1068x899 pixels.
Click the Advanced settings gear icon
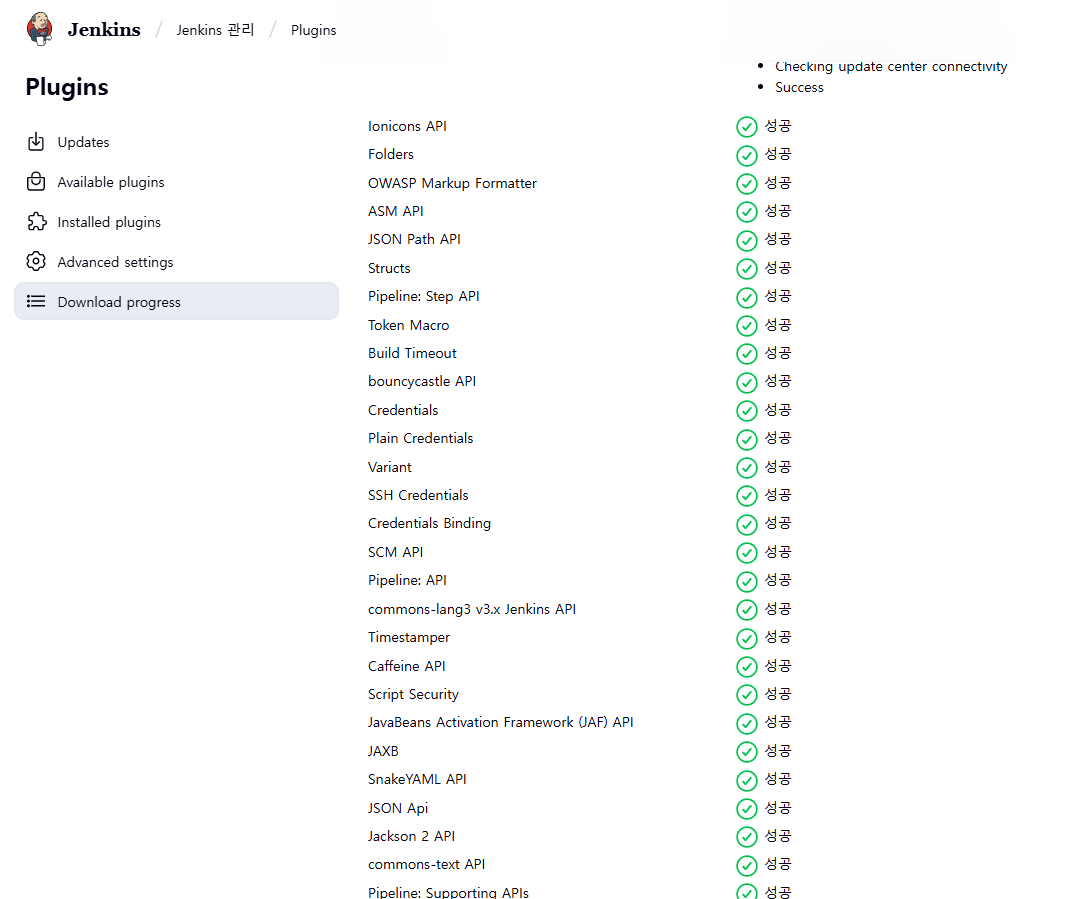pos(36,262)
